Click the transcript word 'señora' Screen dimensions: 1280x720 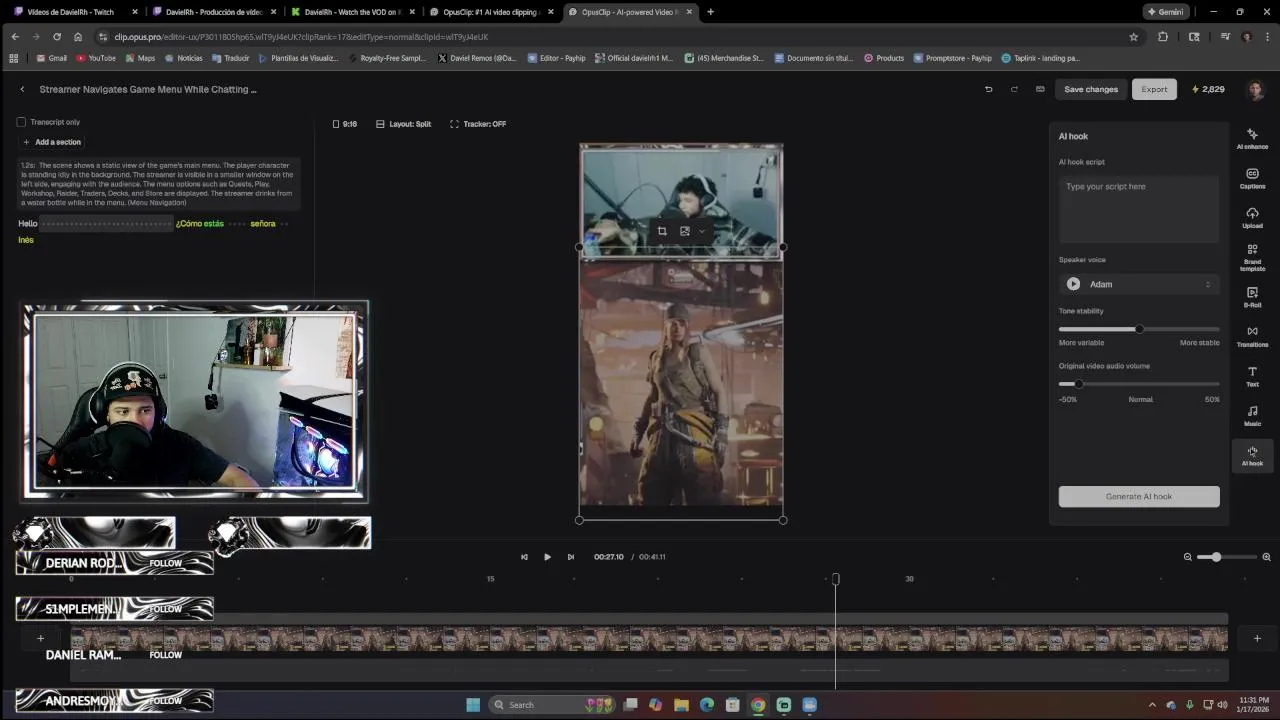(263, 224)
